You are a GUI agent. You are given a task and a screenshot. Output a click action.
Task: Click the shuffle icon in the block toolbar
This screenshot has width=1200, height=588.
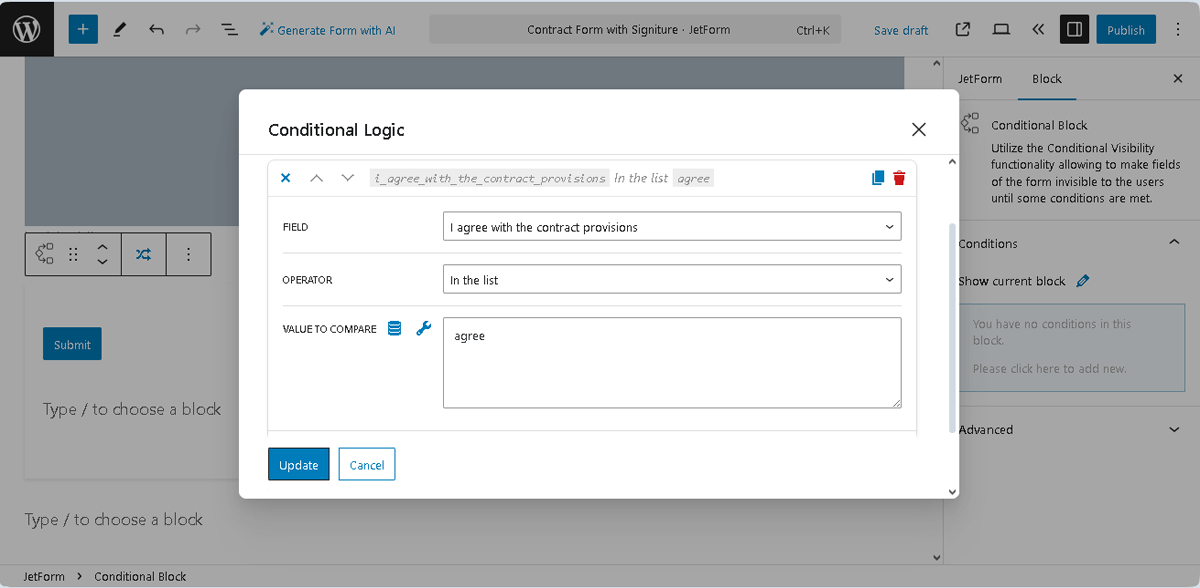[x=143, y=254]
